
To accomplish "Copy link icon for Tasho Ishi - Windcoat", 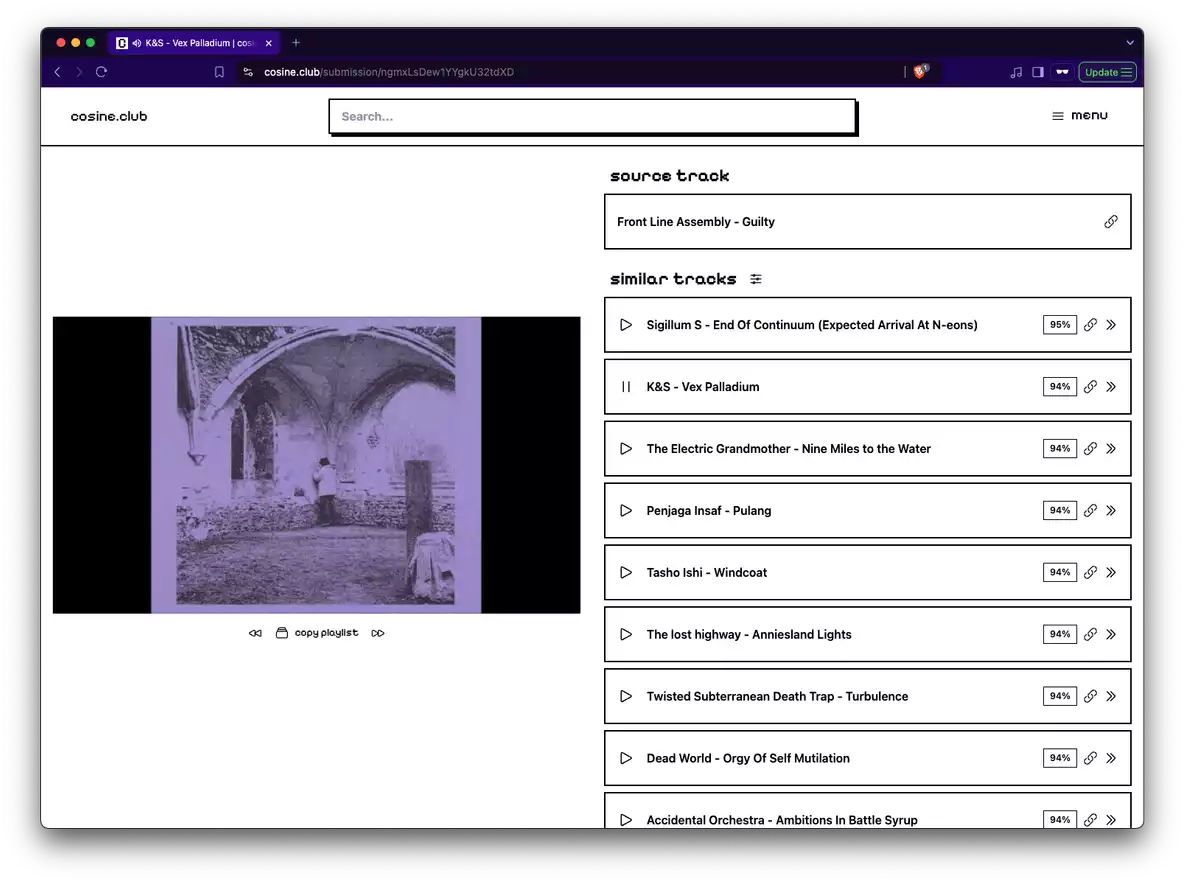I will coord(1090,573).
